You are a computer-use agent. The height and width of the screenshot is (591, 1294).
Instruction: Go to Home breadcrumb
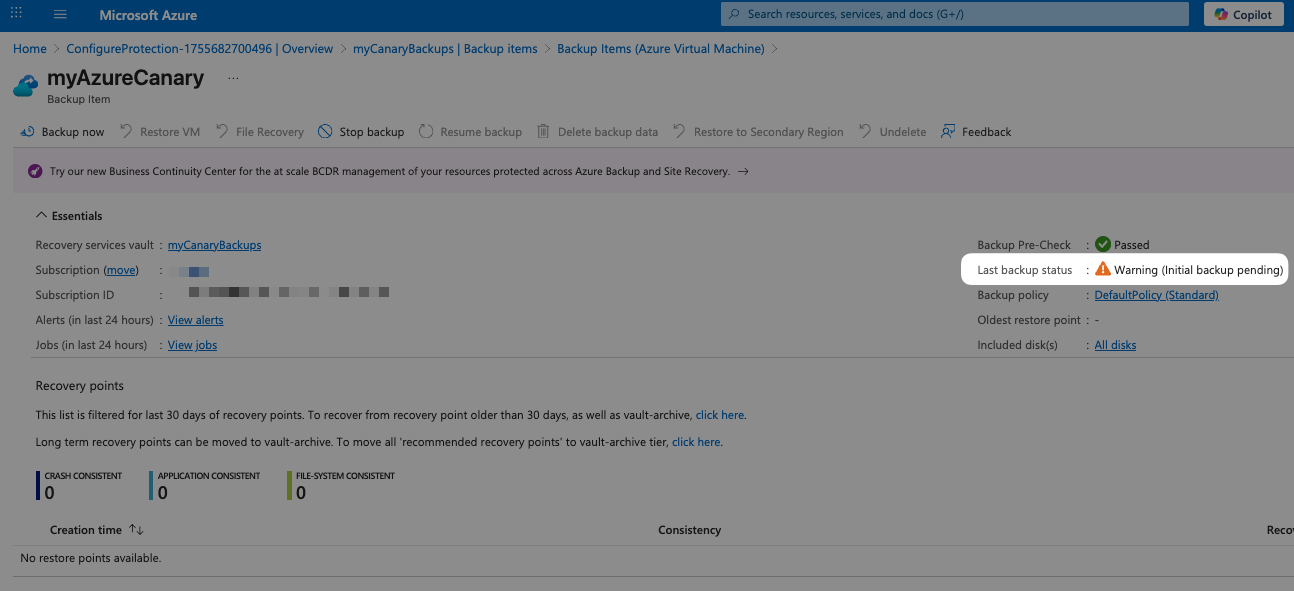click(x=30, y=48)
